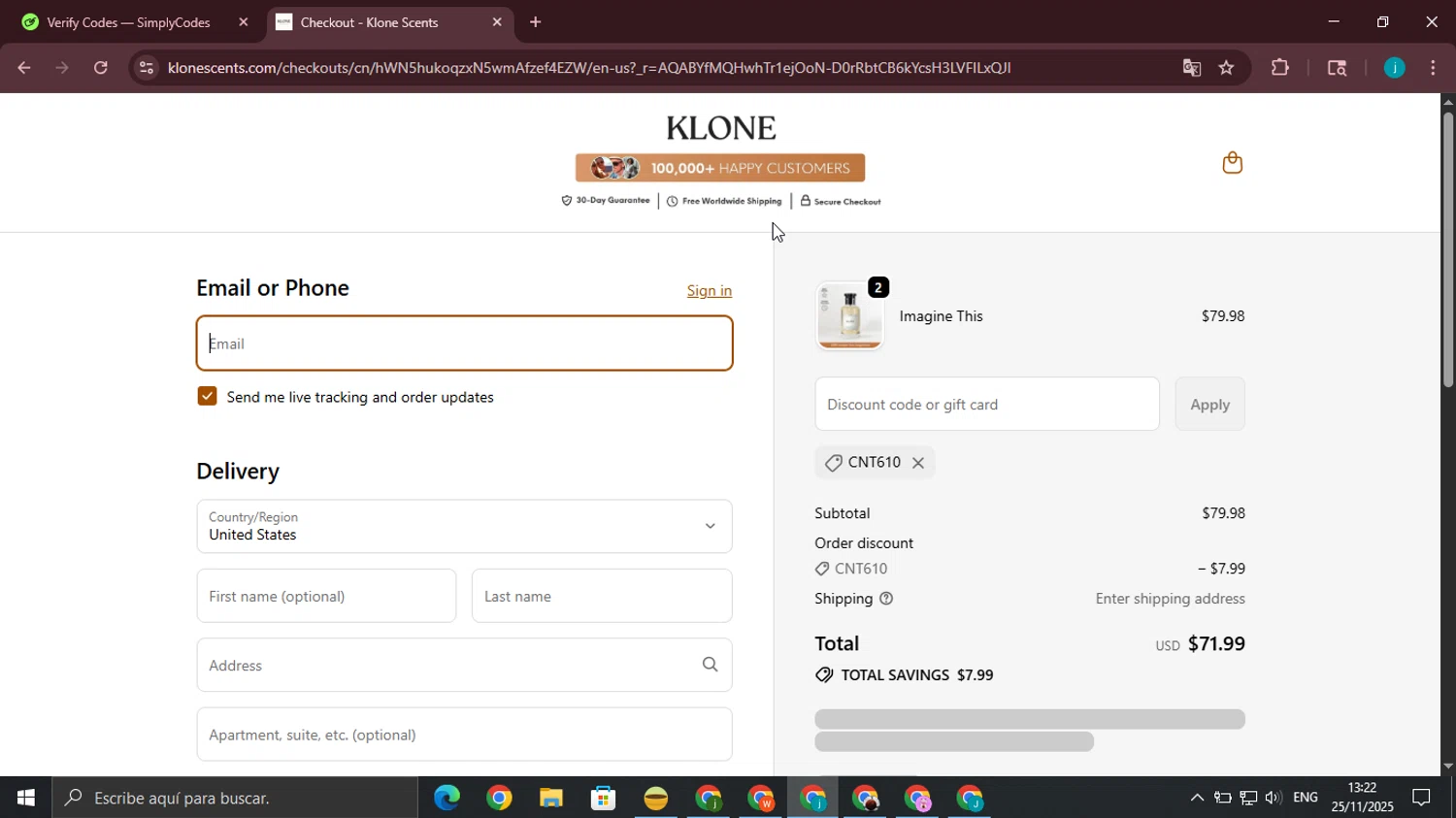Image resolution: width=1456 pixels, height=818 pixels.
Task: Switch to Verify Codes SimplyCodes tab
Action: point(128,21)
